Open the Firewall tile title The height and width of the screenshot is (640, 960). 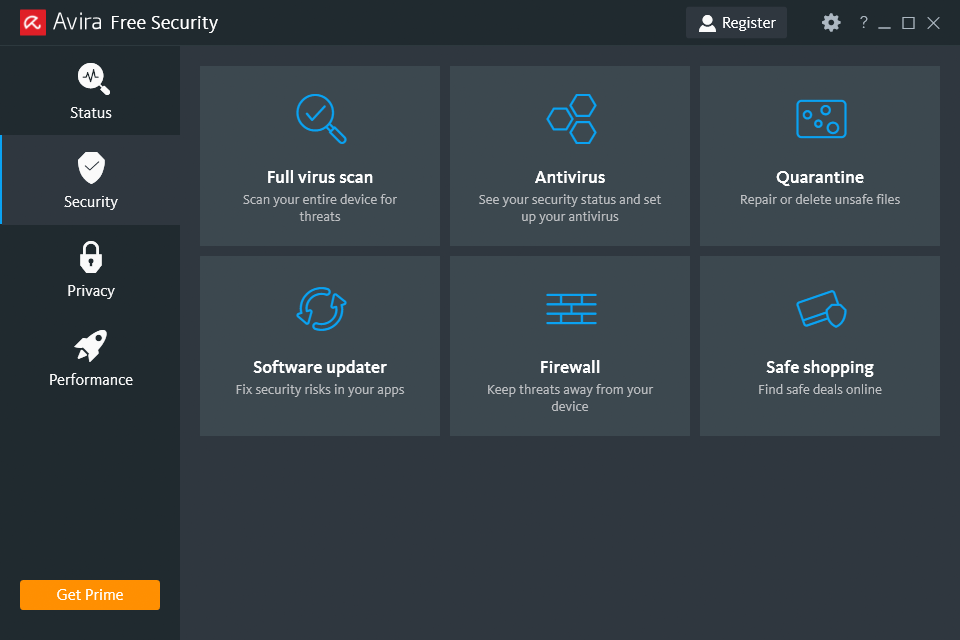[x=570, y=367]
